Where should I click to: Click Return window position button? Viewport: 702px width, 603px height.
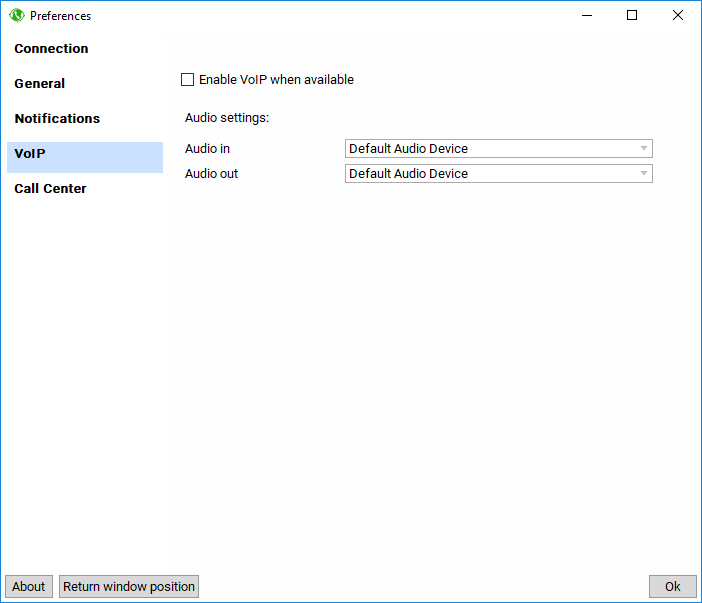click(129, 587)
